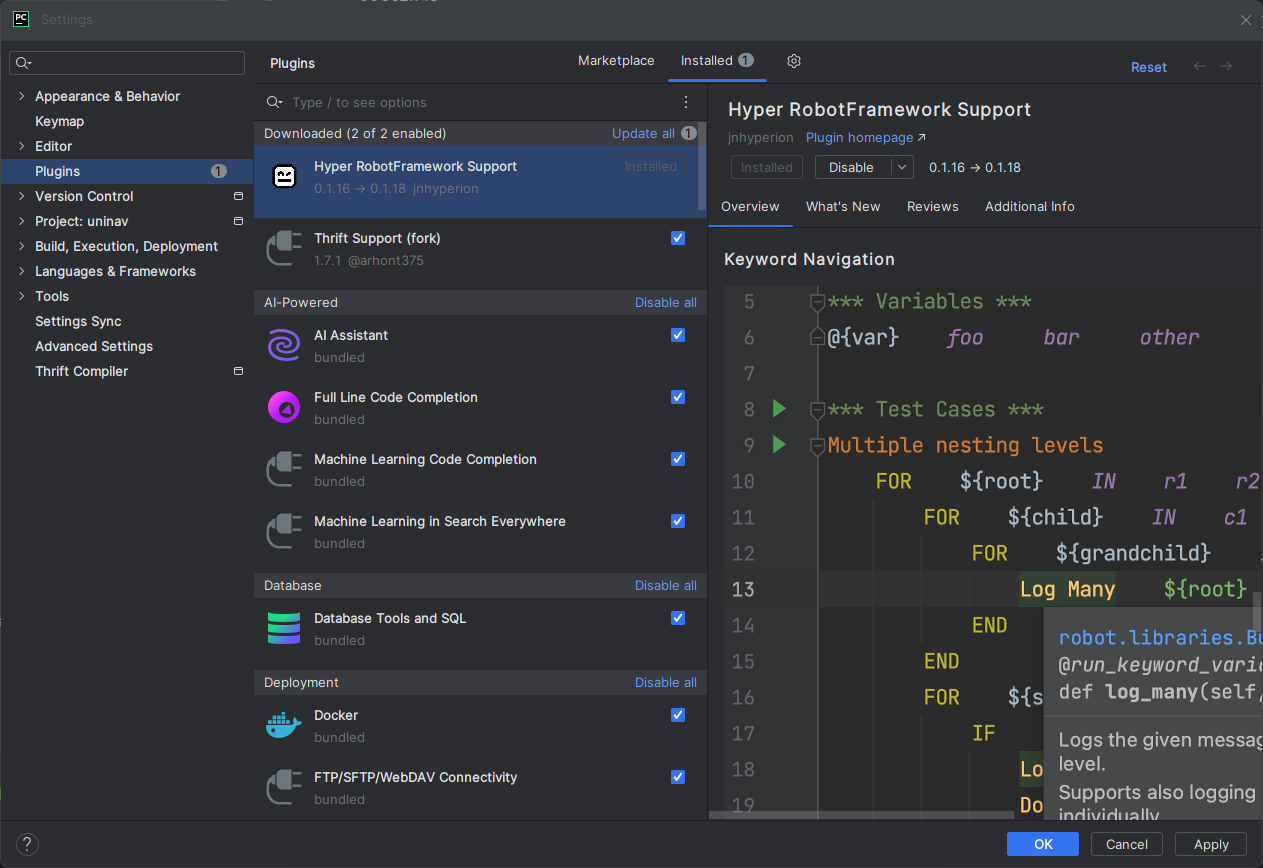Open the plugins settings gear menu

tap(794, 61)
